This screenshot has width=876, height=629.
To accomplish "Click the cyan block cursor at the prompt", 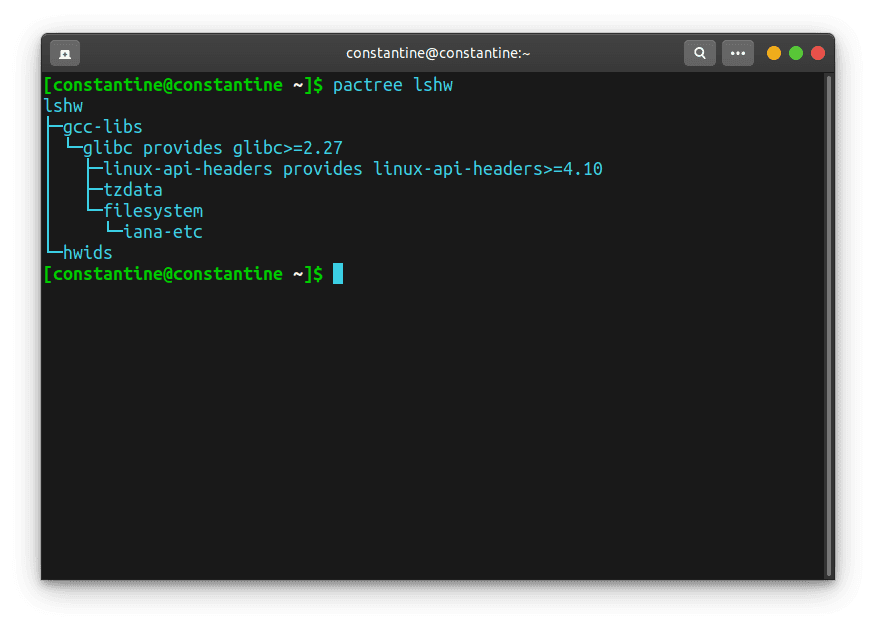I will click(338, 274).
